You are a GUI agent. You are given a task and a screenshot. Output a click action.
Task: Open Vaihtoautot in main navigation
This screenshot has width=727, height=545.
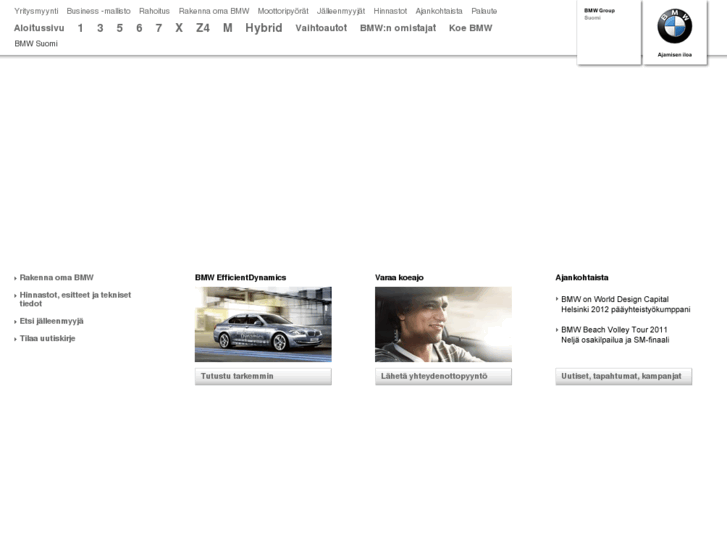click(x=321, y=28)
